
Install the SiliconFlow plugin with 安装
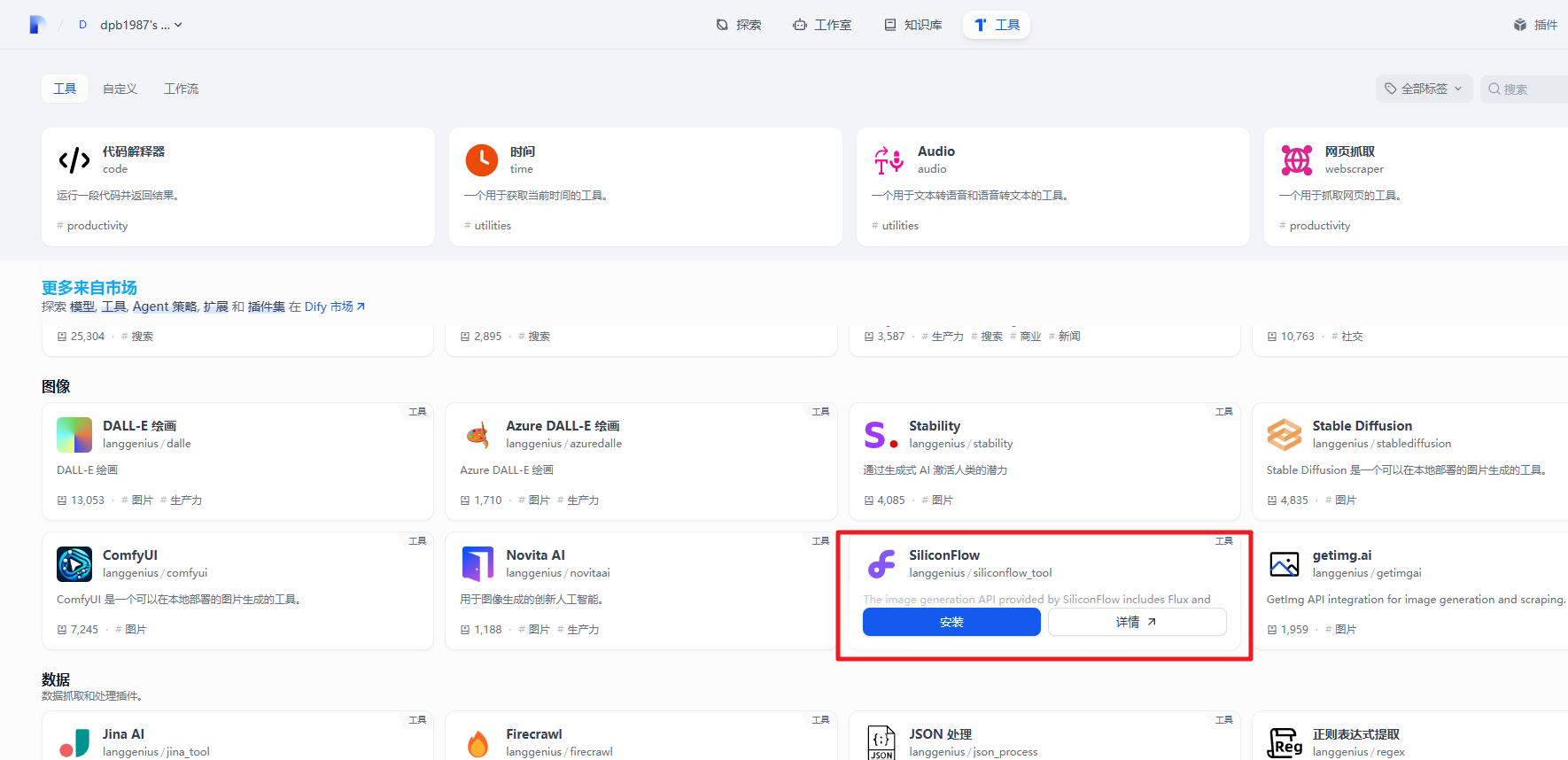point(951,622)
